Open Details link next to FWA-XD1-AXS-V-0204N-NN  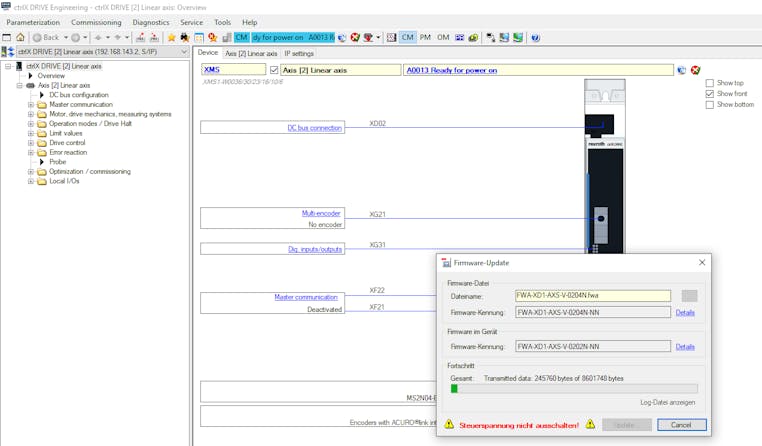pos(685,312)
